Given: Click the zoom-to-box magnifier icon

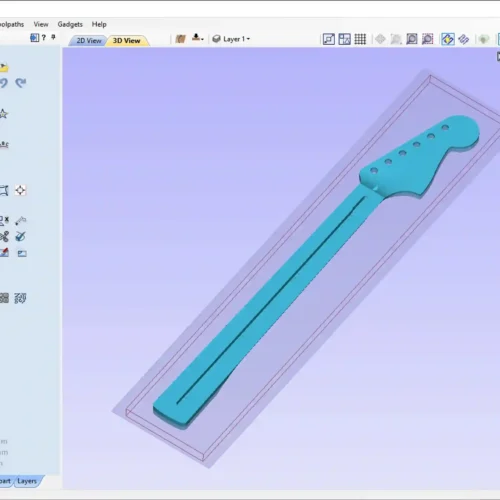Looking at the screenshot, I should click(412, 39).
